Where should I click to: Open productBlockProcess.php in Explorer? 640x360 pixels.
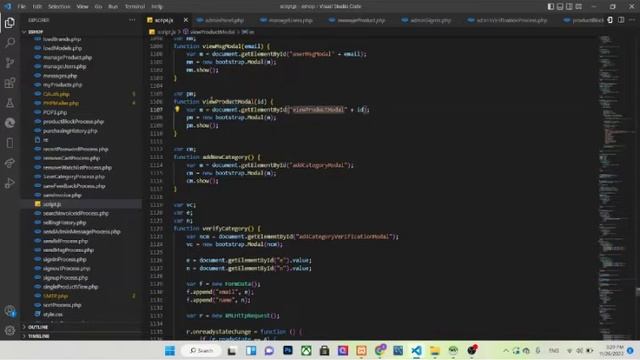(x=73, y=122)
